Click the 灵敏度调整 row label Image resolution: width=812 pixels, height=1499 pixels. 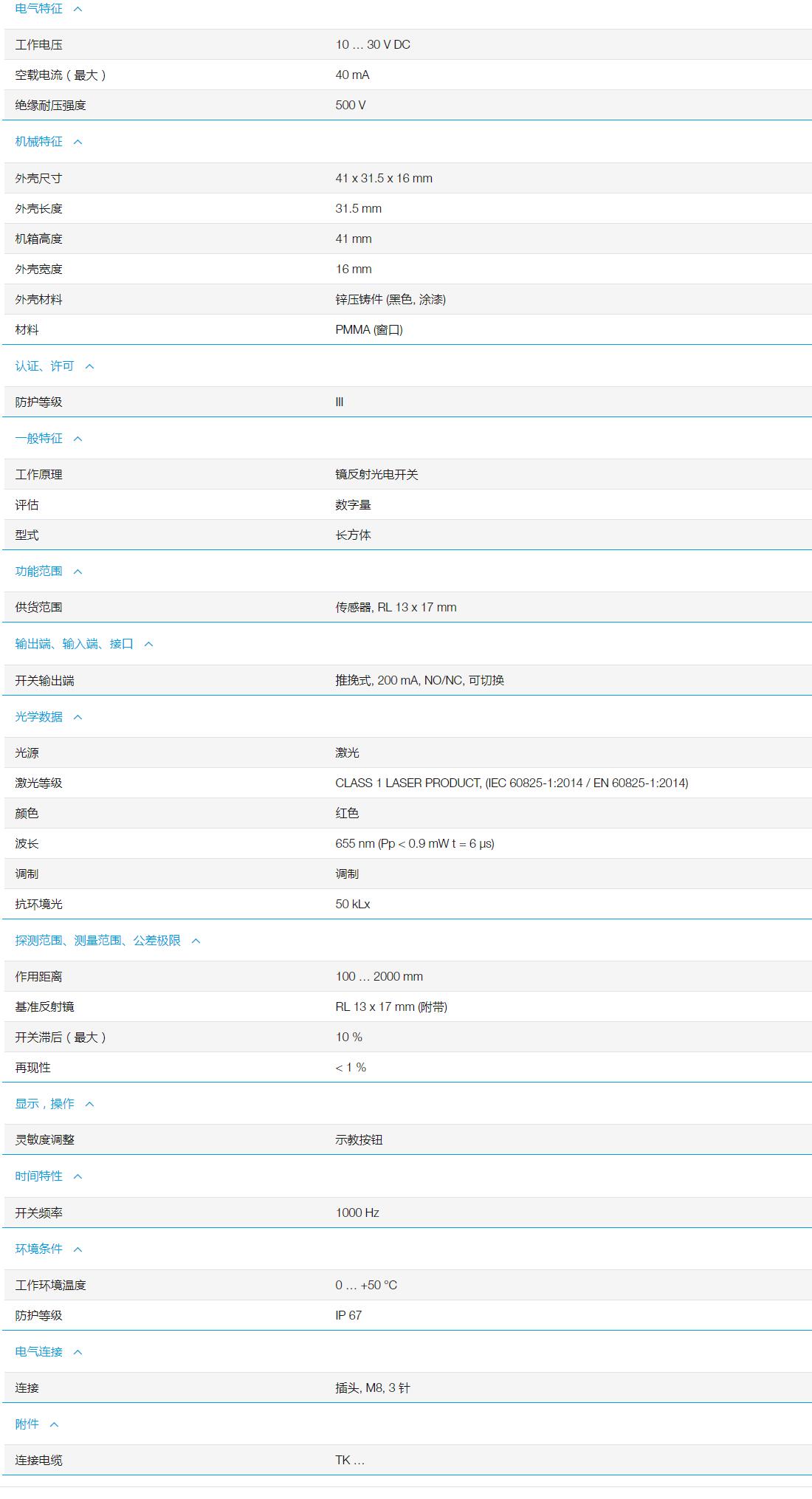coord(44,1140)
